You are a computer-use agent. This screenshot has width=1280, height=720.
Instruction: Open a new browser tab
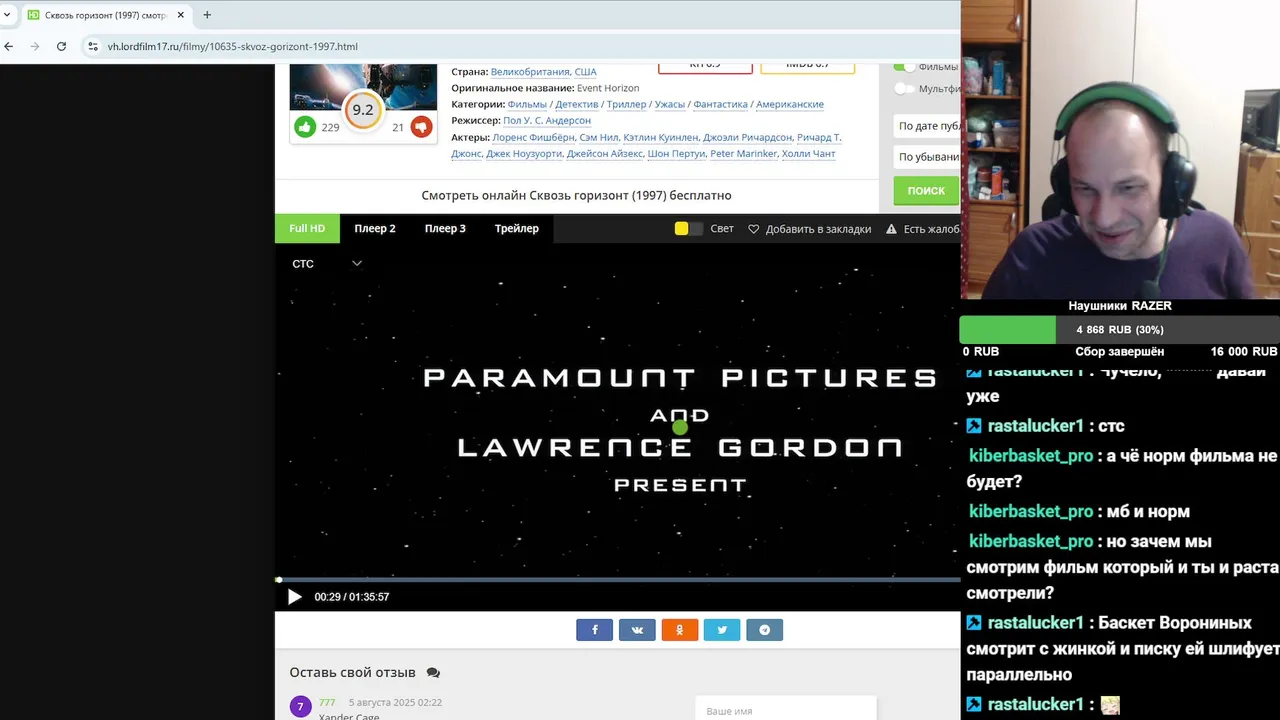207,15
